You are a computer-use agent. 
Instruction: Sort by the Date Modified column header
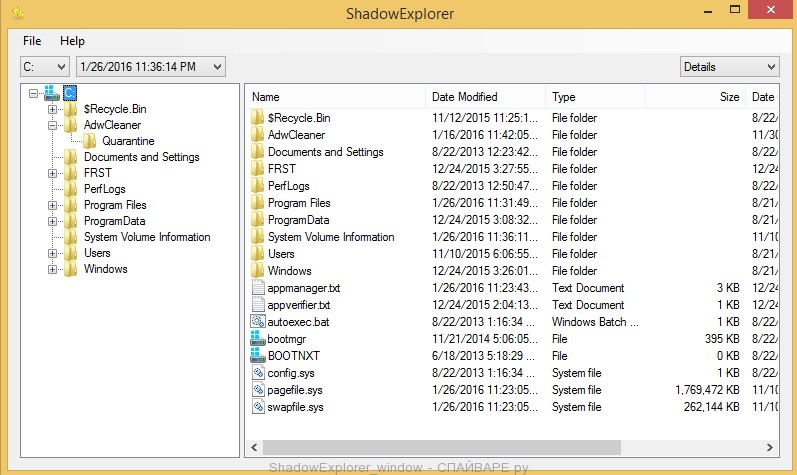click(485, 97)
